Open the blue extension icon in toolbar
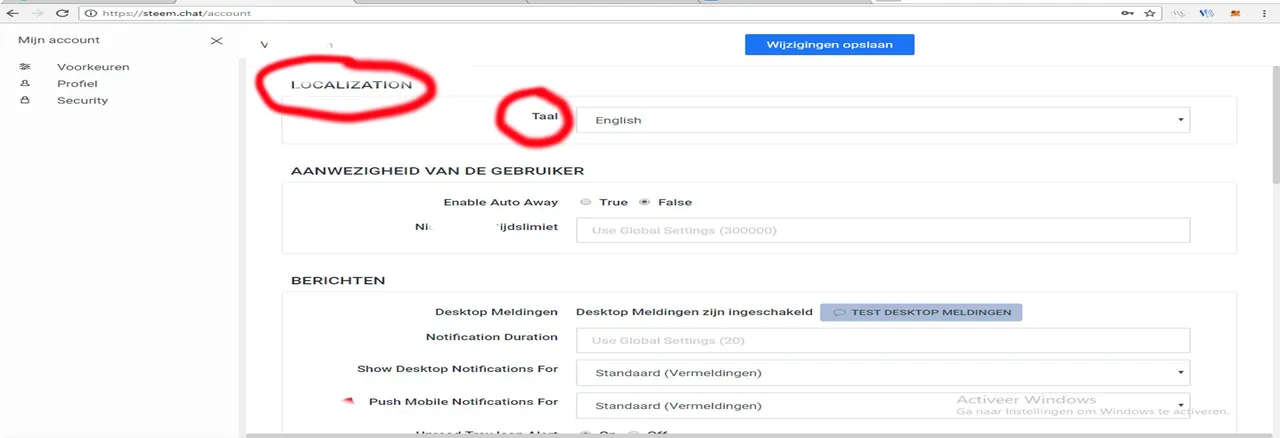This screenshot has height=438, width=1280. click(x=1207, y=14)
